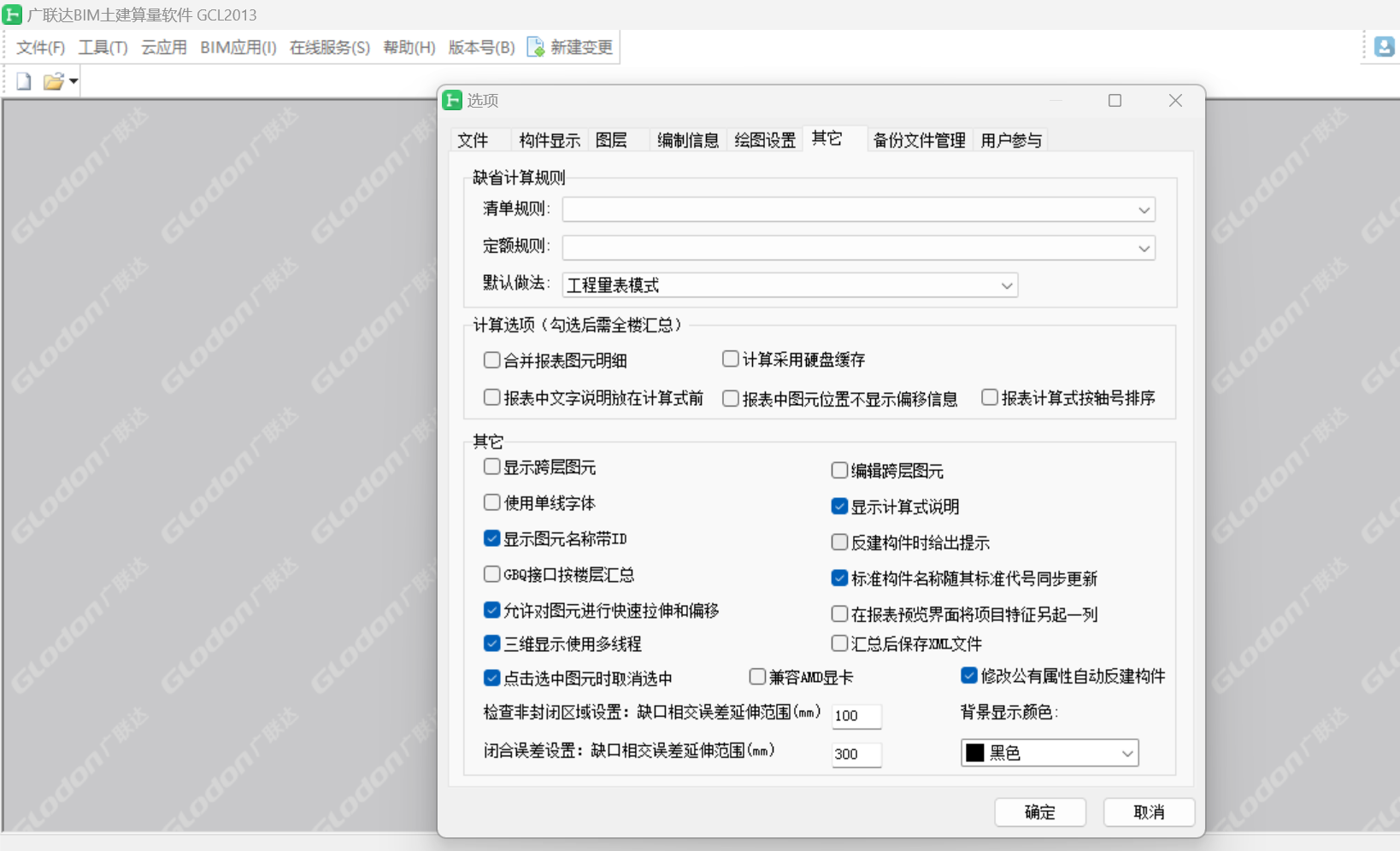Maximize the 选项 dialog
The height and width of the screenshot is (851, 1400).
pos(1115,101)
